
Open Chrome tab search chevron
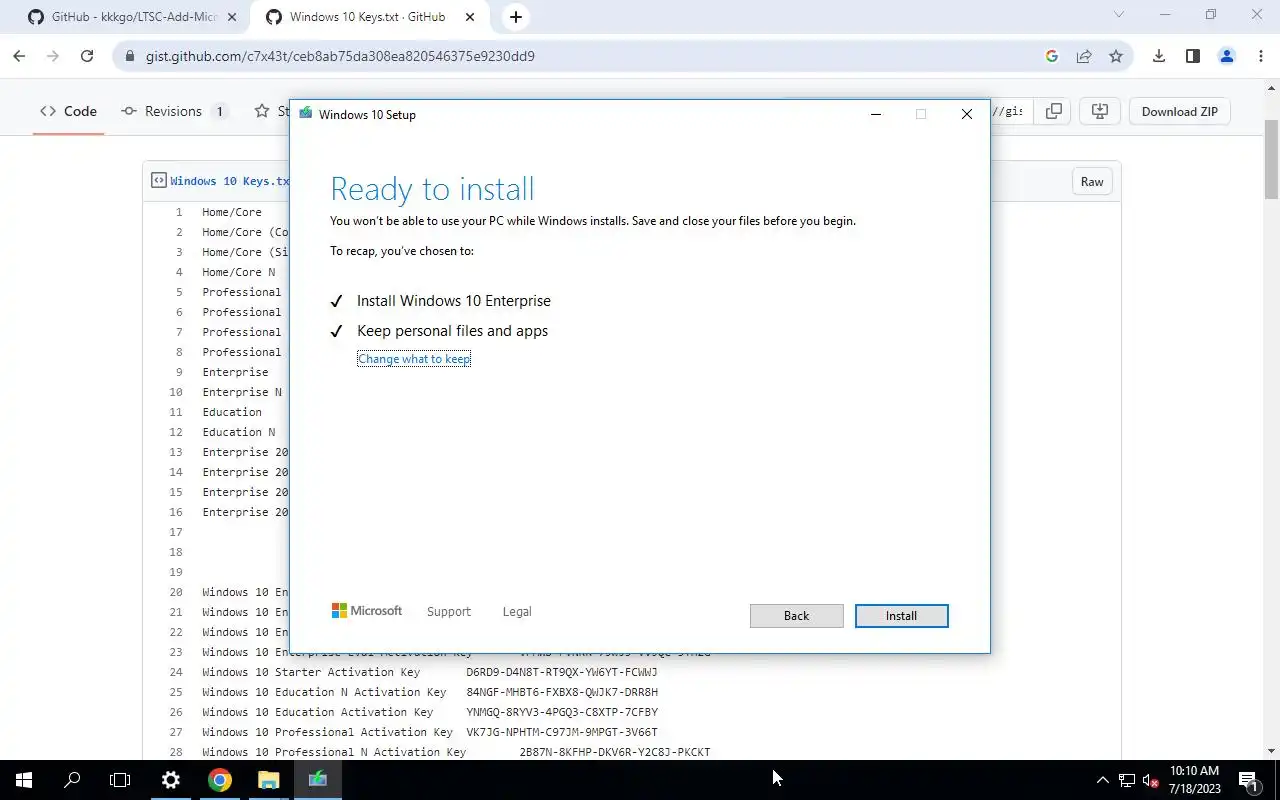pyautogui.click(x=1119, y=14)
